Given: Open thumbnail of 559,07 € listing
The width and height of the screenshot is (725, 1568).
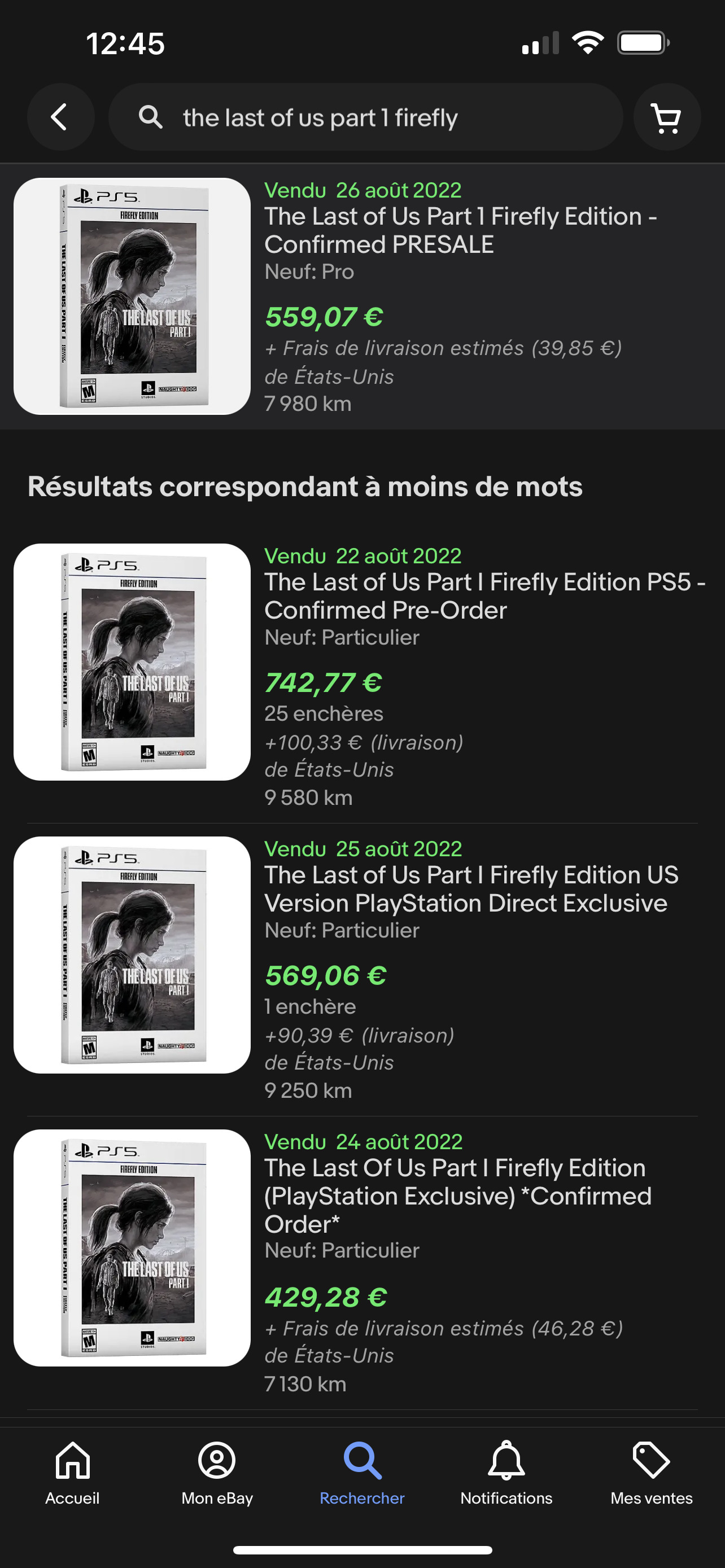Looking at the screenshot, I should [x=132, y=296].
